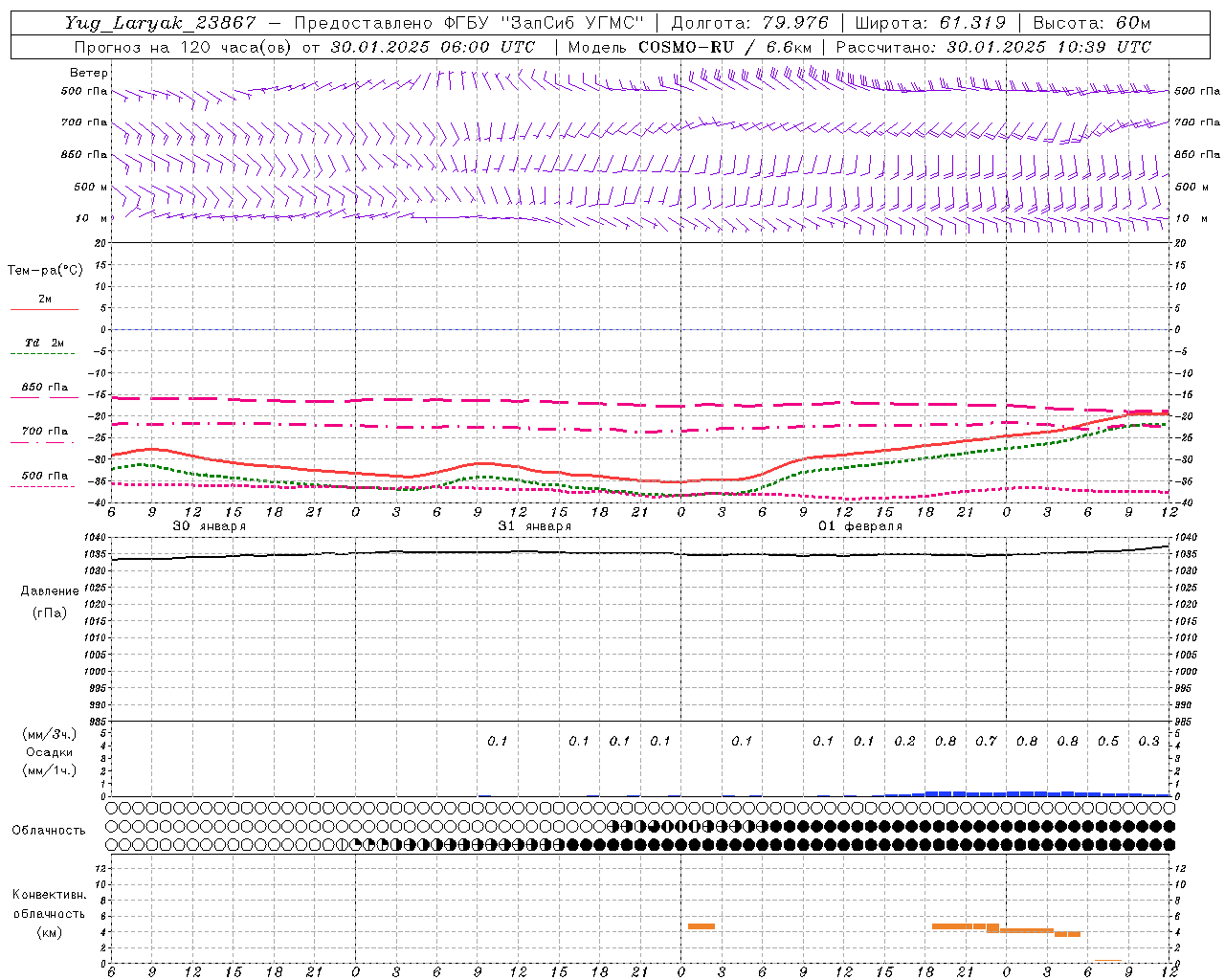Click the precipitation value 0.2

904,741
